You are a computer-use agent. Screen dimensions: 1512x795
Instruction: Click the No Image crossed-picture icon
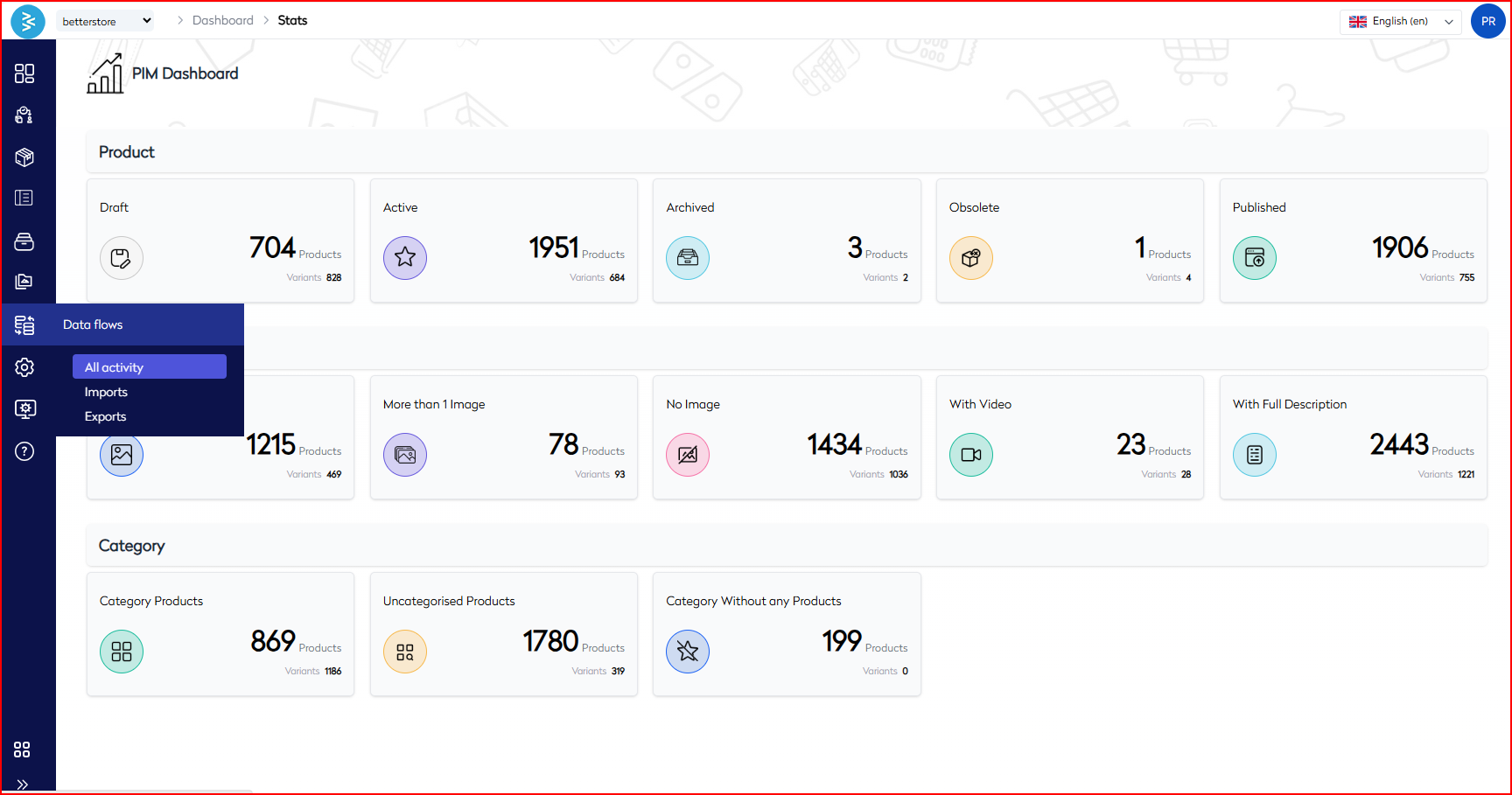pos(688,455)
